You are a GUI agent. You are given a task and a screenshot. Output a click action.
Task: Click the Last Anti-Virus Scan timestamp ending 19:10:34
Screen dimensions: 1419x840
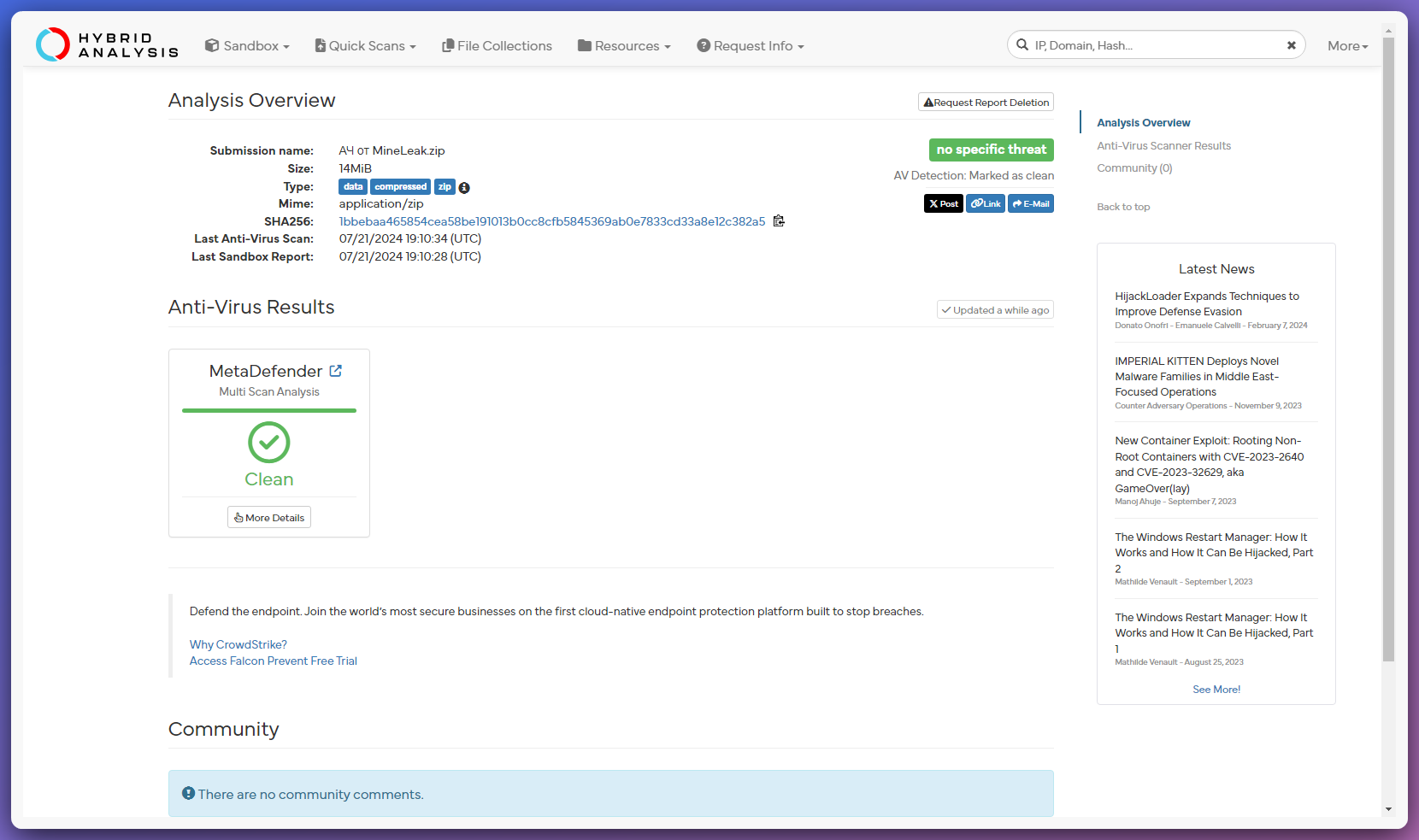[410, 239]
